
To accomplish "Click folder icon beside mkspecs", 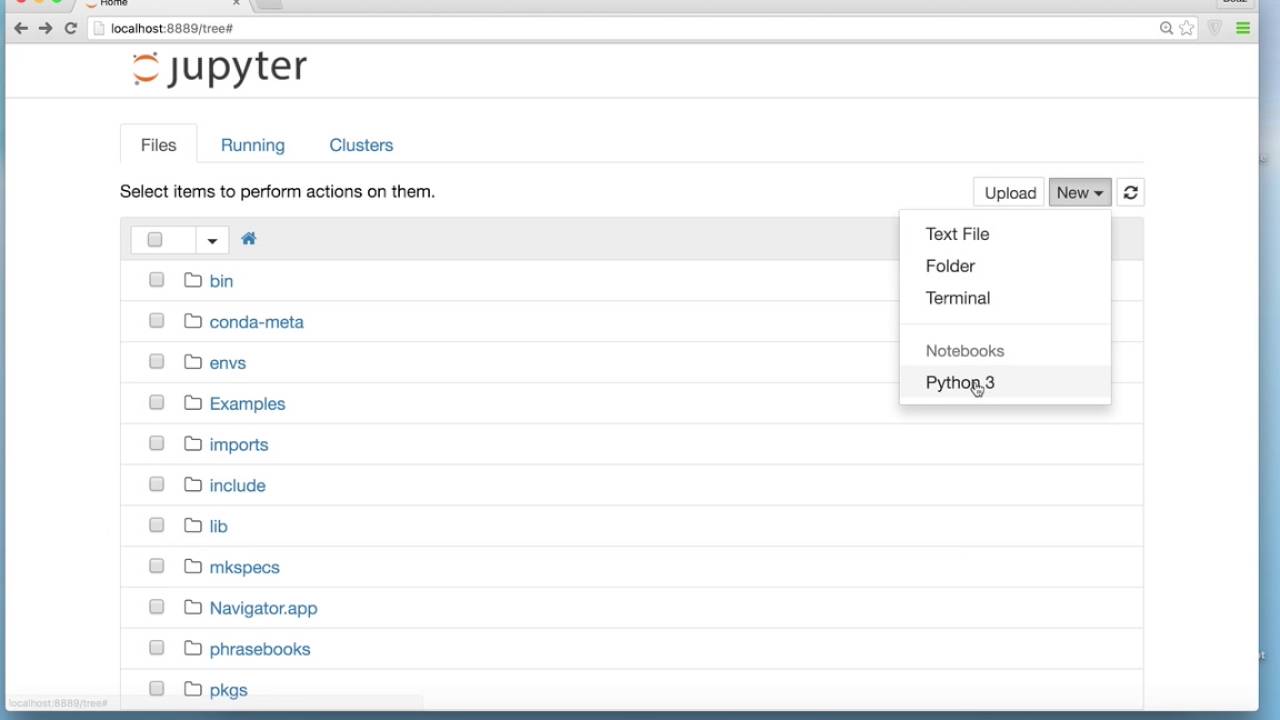I will pyautogui.click(x=193, y=567).
